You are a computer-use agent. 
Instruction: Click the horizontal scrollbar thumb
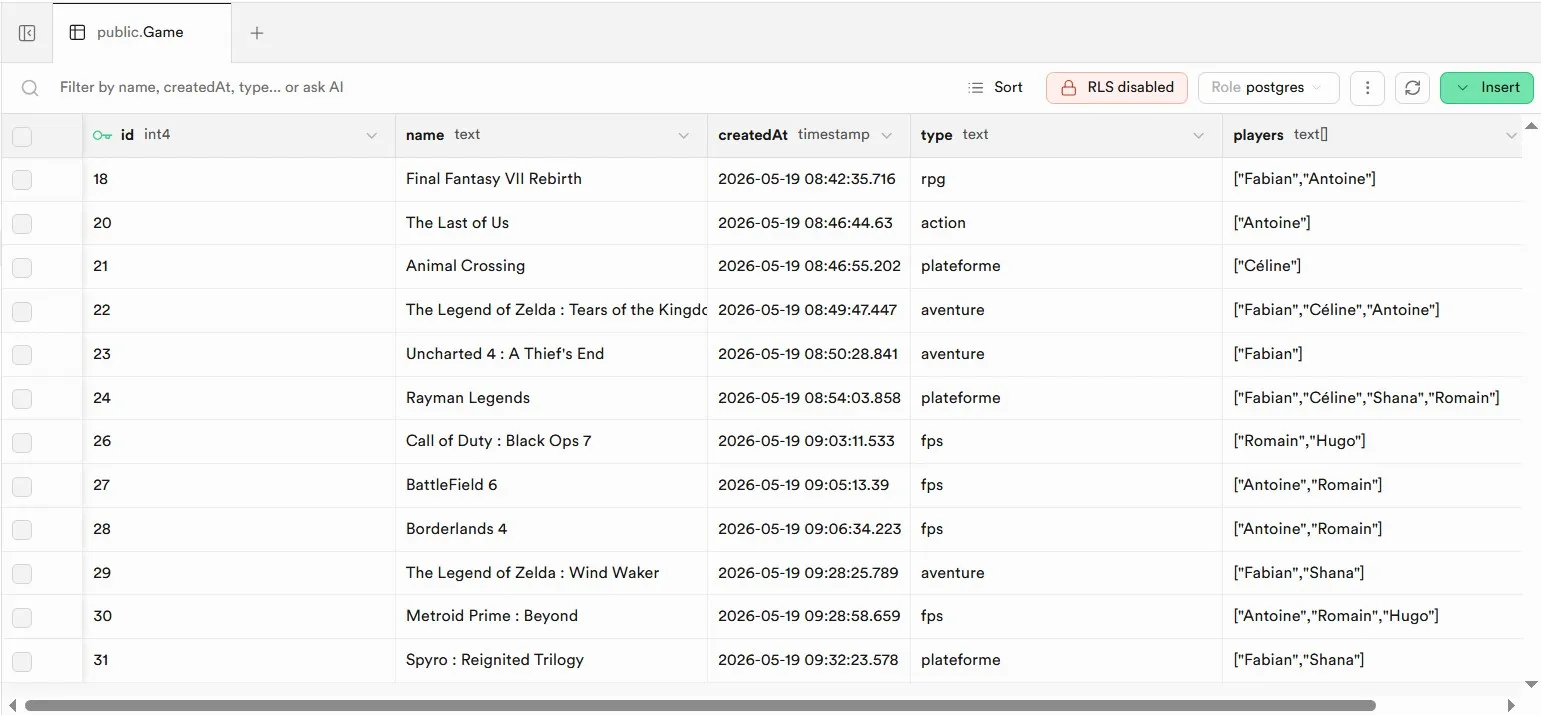pos(700,706)
